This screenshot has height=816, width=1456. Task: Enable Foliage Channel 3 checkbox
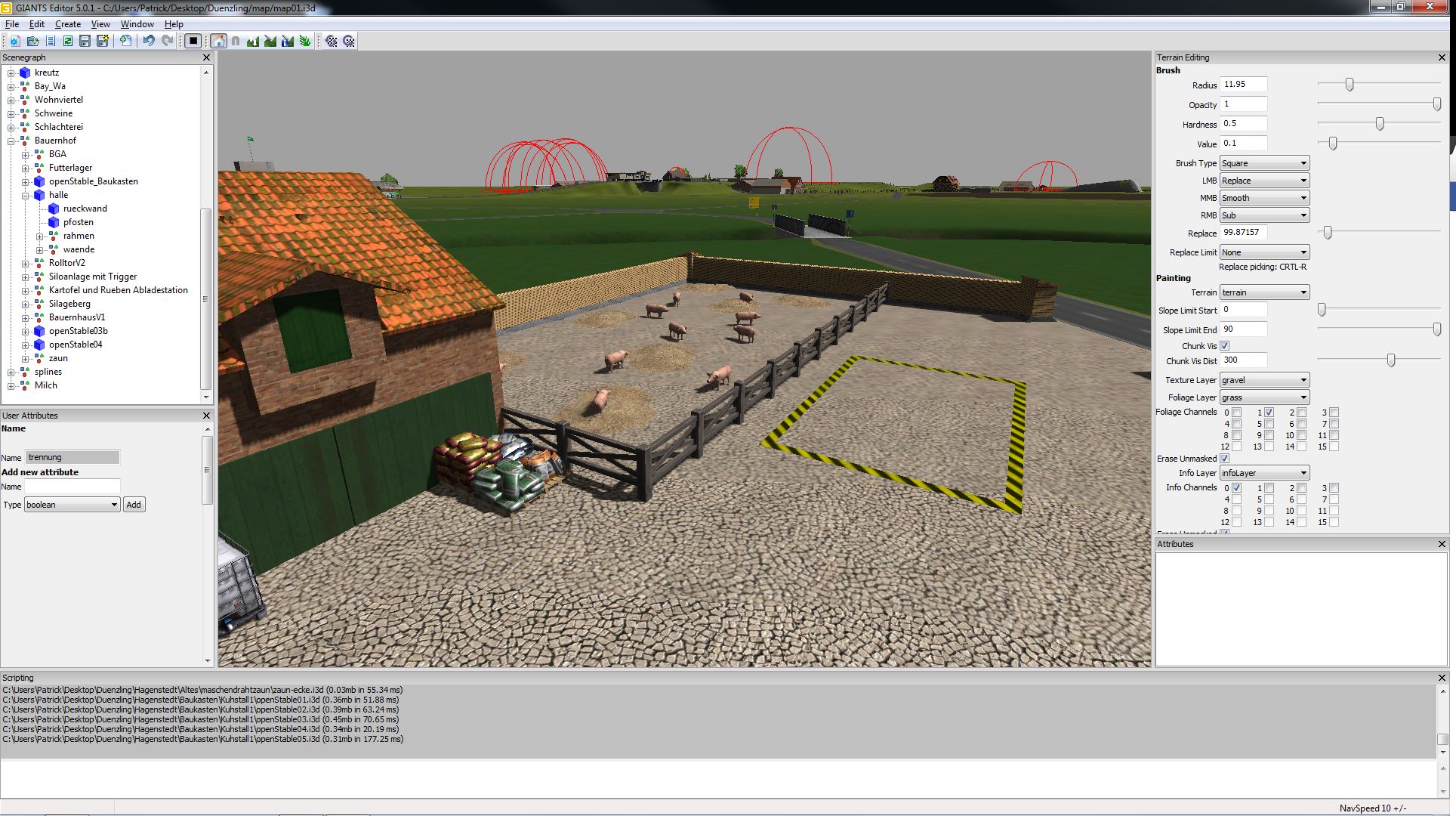1334,413
